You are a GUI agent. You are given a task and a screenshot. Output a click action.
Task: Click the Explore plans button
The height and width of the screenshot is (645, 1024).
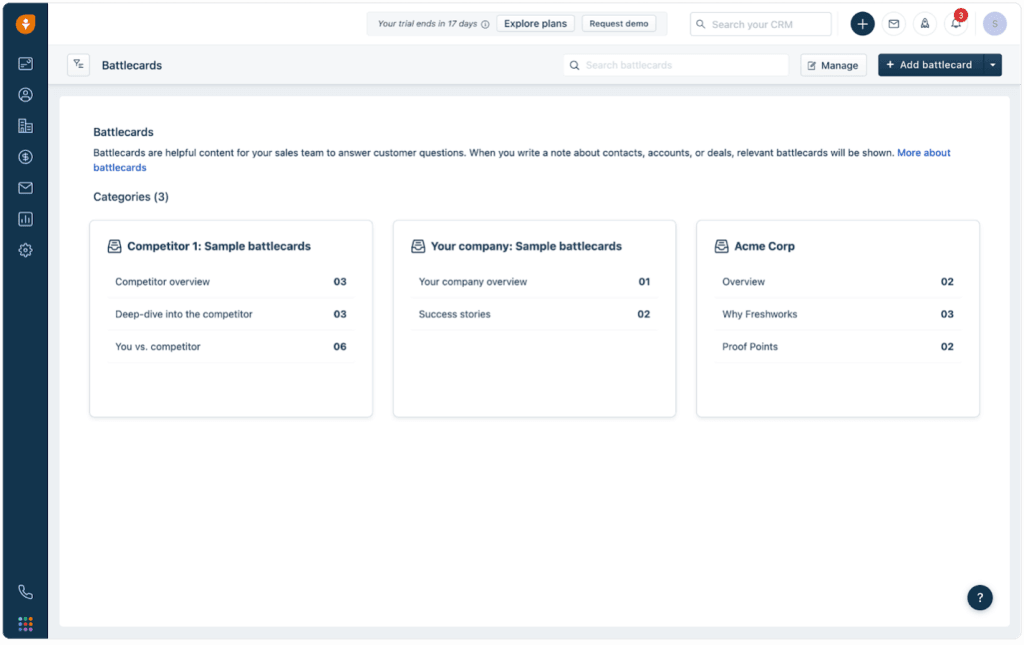(535, 24)
